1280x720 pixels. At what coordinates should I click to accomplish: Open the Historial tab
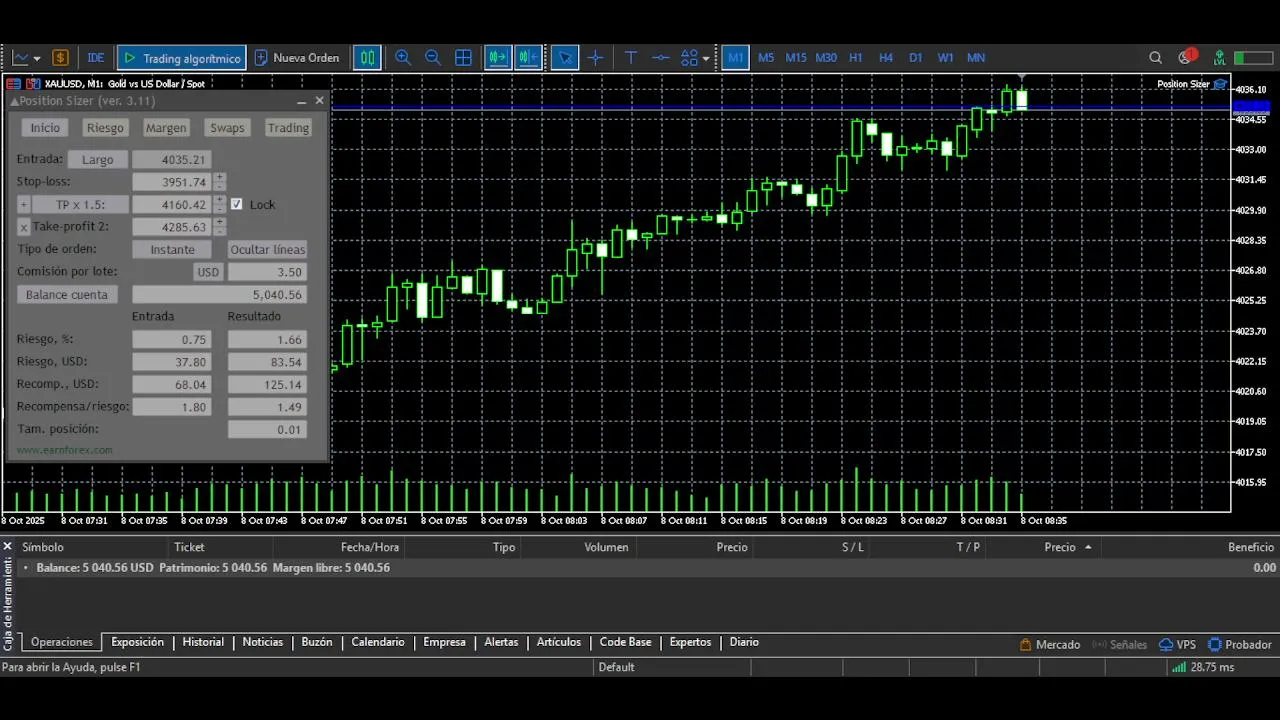pyautogui.click(x=203, y=642)
